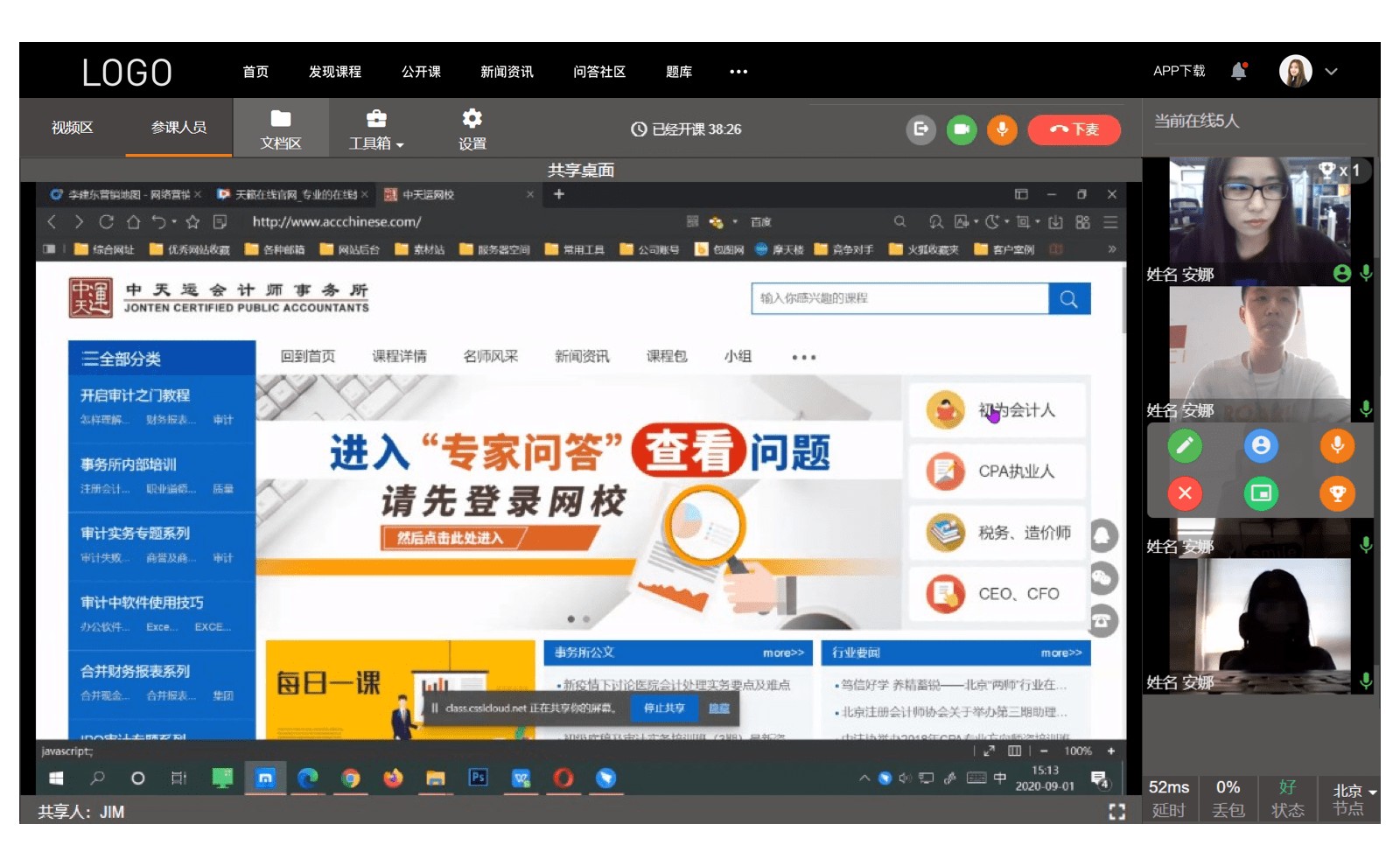Select the green pencil annotation icon on participant overlay

(1185, 446)
